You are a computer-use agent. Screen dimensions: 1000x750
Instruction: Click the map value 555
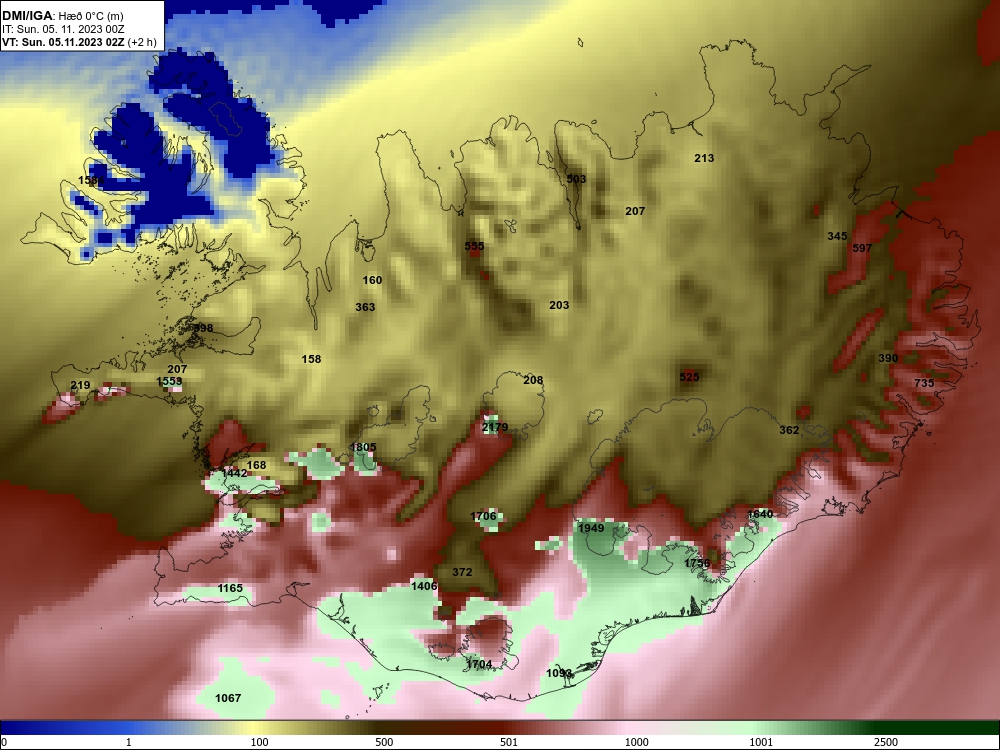474,246
